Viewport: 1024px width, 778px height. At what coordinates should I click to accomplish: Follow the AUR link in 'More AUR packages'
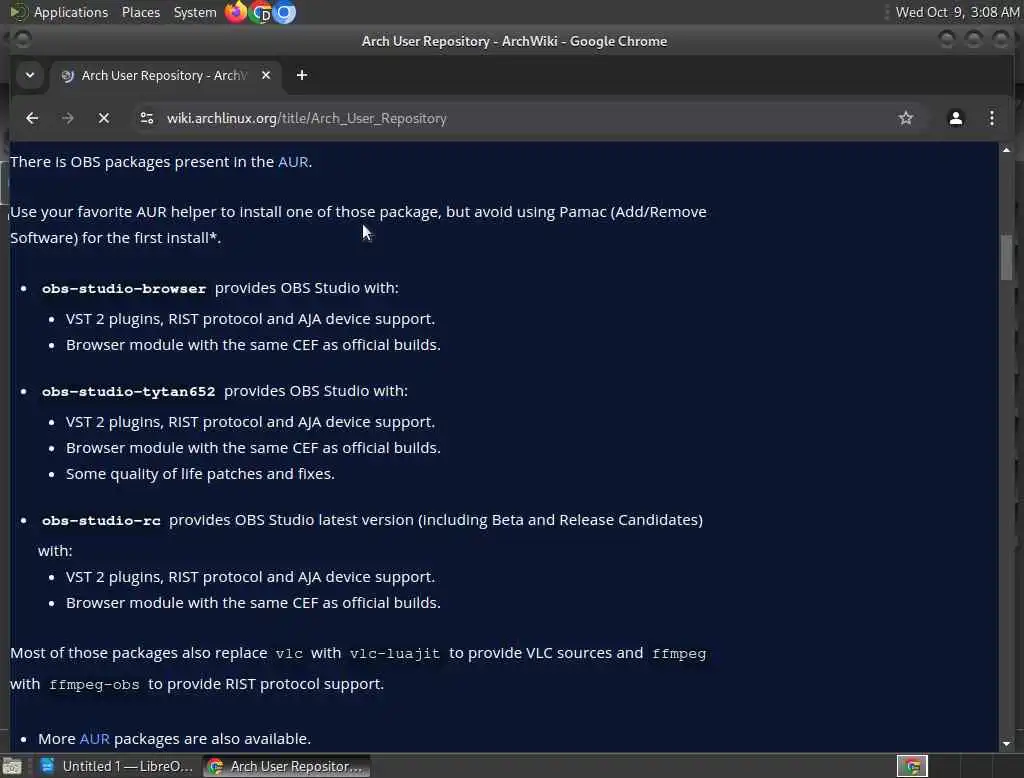[x=95, y=738]
